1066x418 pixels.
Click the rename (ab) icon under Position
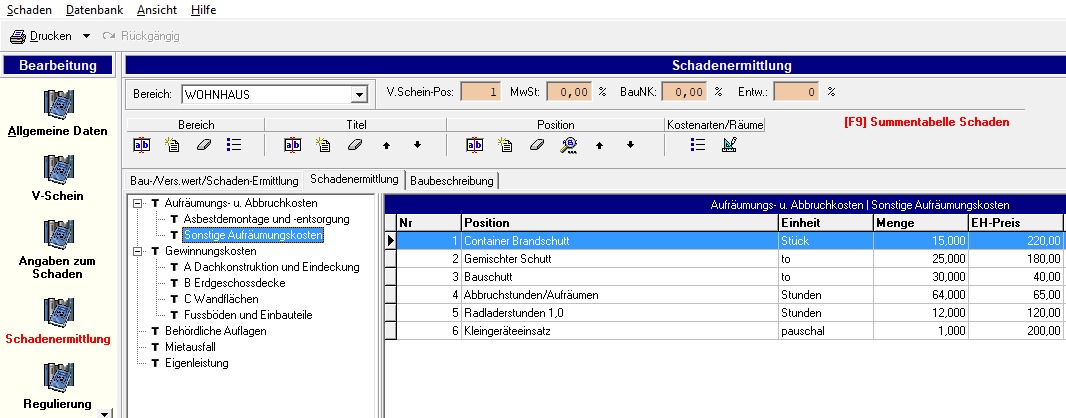coord(475,144)
